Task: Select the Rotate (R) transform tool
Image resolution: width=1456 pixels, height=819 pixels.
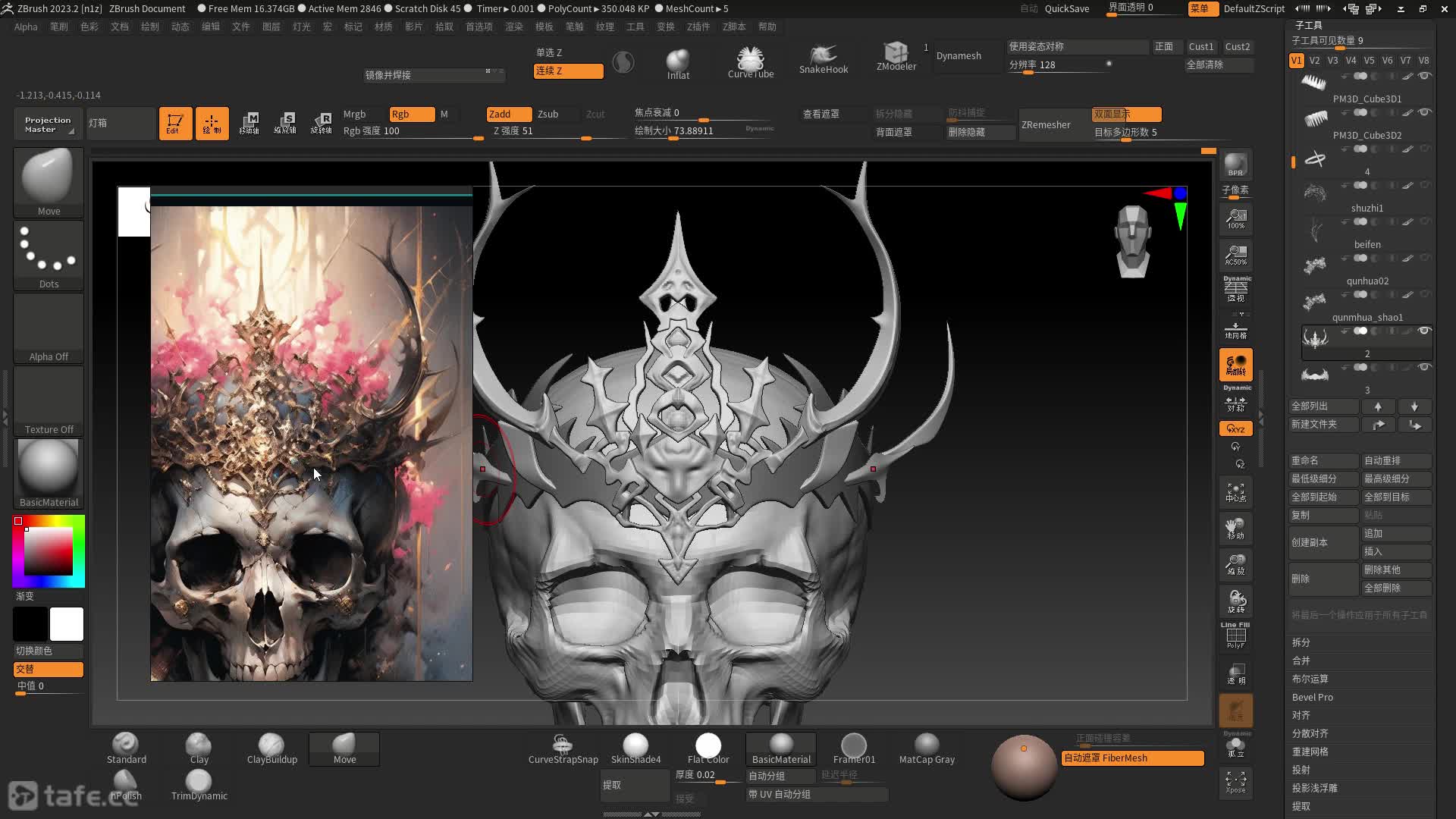Action: click(x=322, y=123)
